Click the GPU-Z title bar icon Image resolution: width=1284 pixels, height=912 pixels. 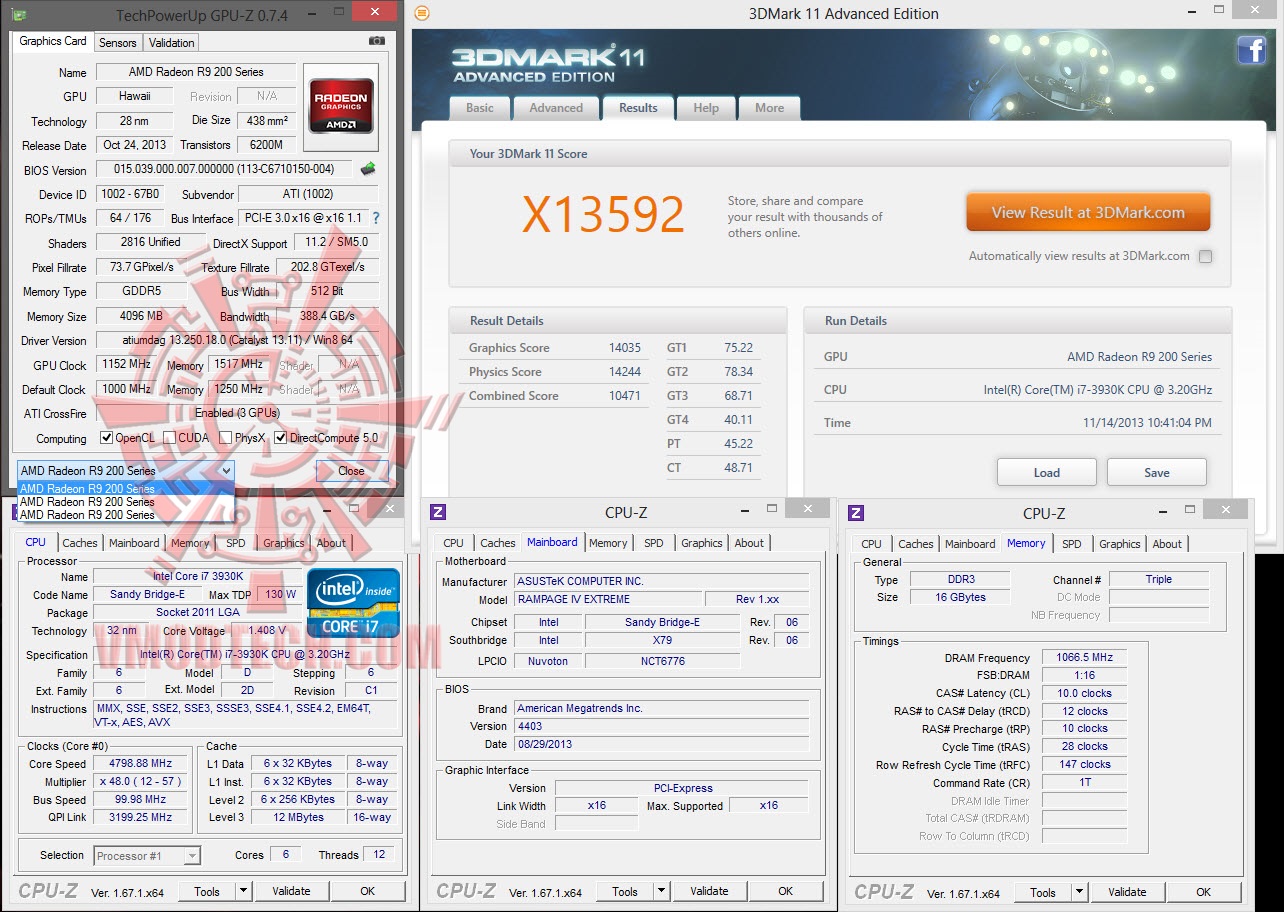point(19,15)
